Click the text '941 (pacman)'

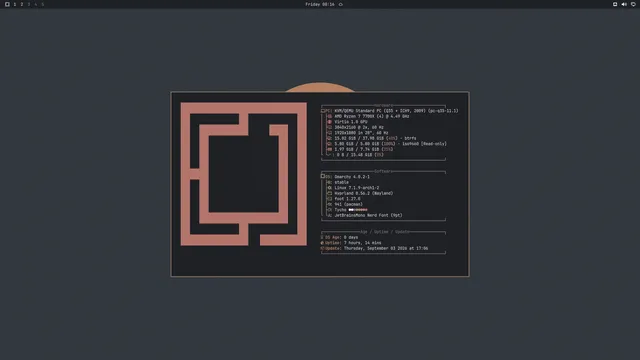point(348,204)
